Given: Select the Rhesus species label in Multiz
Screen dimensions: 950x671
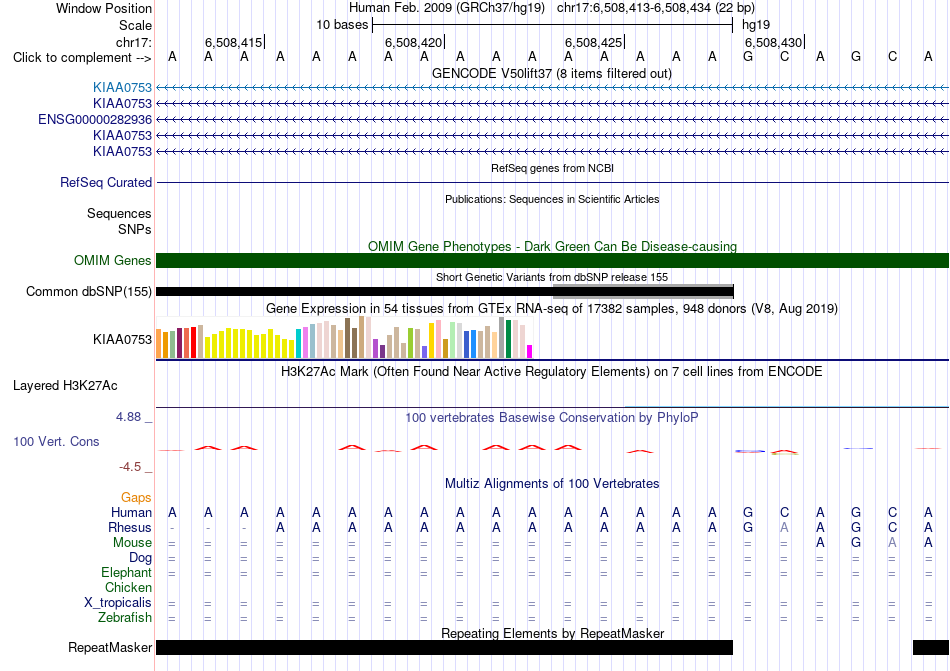Looking at the screenshot, I should [x=130, y=527].
